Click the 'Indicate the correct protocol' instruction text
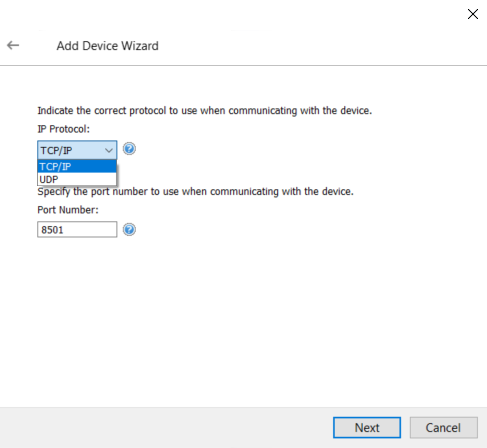 [204, 110]
